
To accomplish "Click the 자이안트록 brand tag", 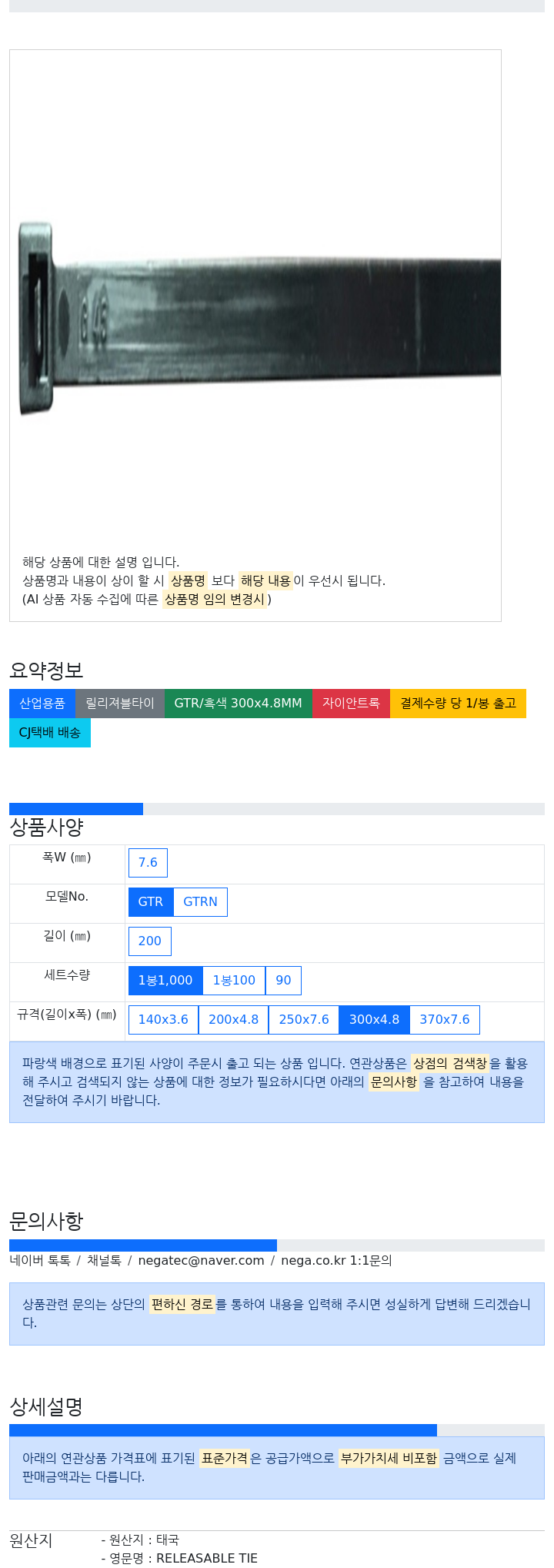I will point(351,704).
